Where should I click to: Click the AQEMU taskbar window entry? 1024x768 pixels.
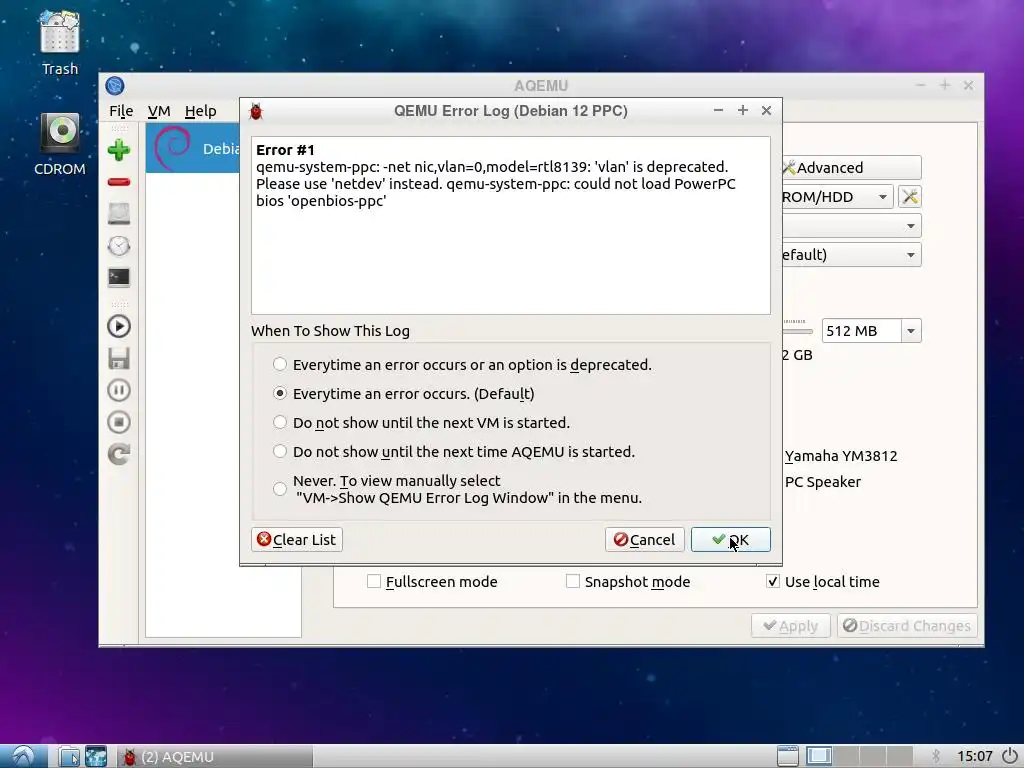[x=216, y=756]
